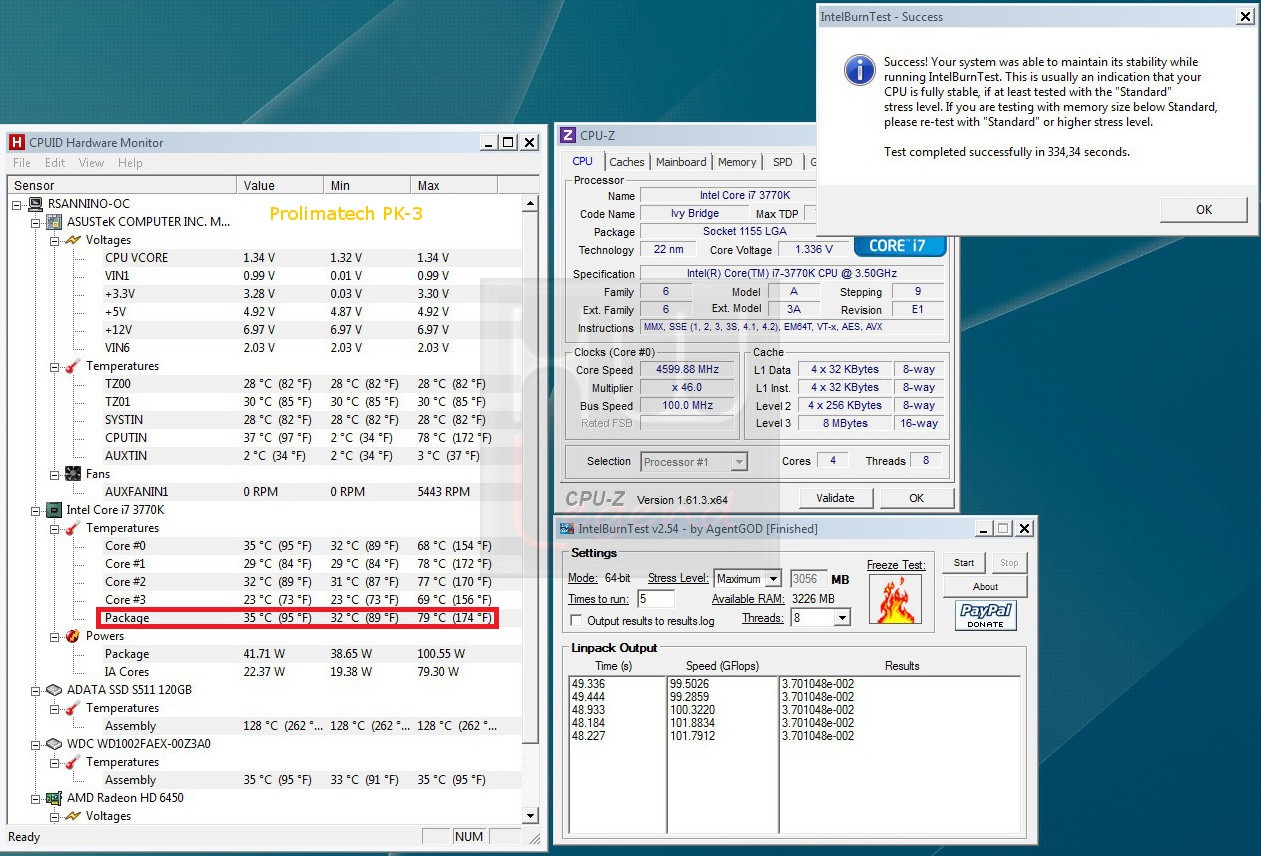1261x856 pixels.
Task: Open the View menu in Hardware Monitor
Action: coord(91,163)
